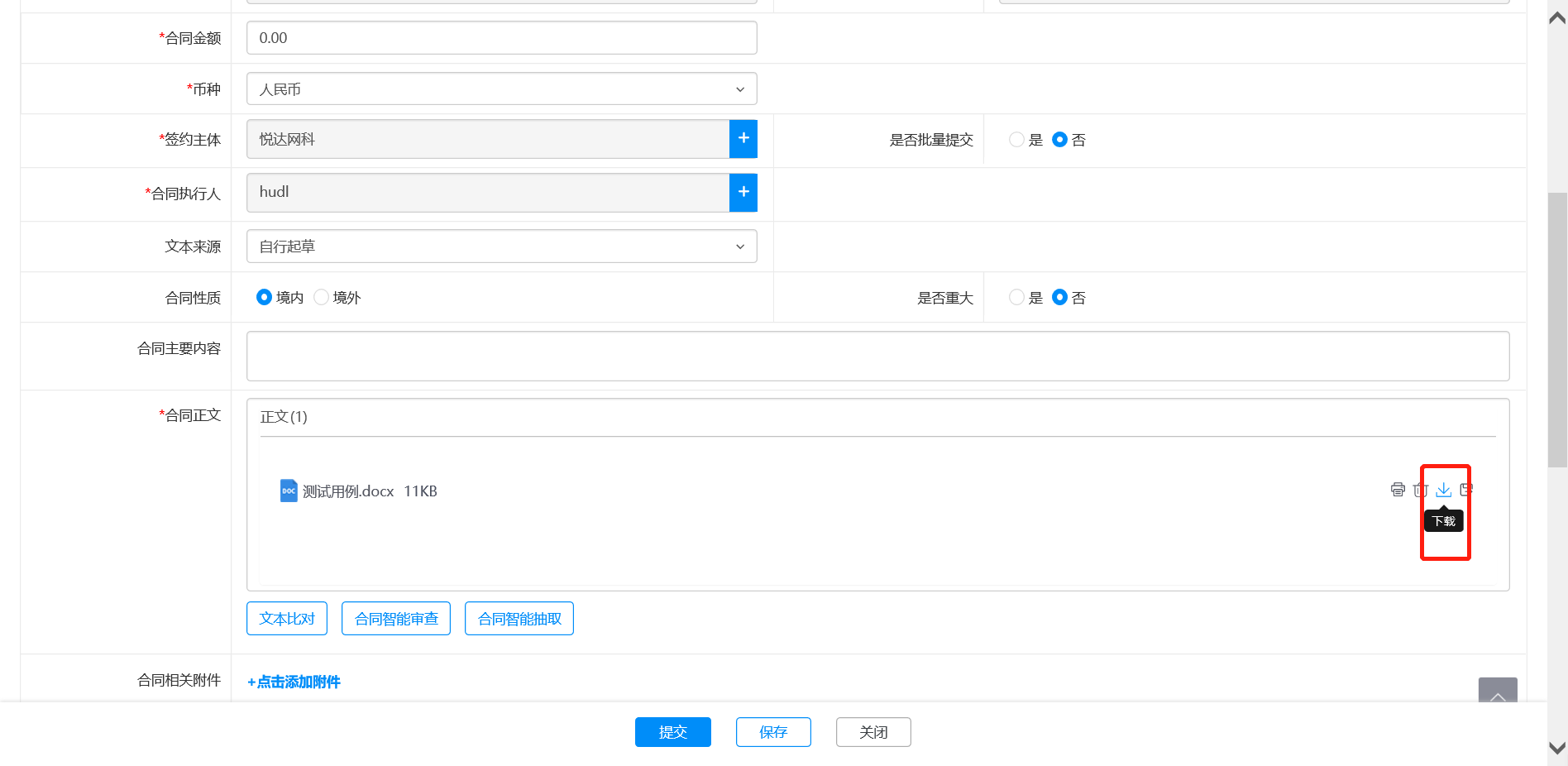This screenshot has height=766, width=1568.
Task: Expand the 文本来源 dropdown showing 自行起草
Action: coord(501,247)
